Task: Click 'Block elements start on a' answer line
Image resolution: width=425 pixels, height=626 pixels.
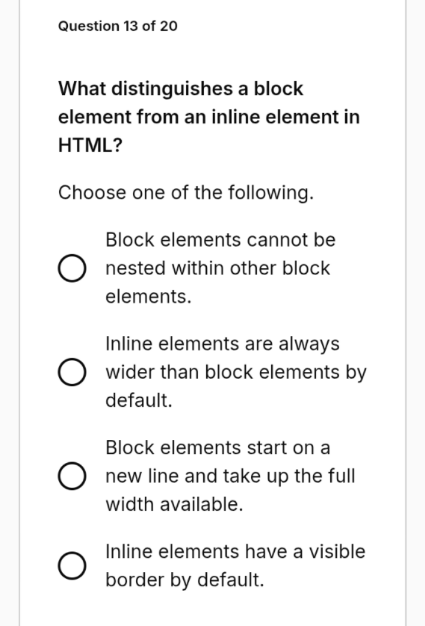Action: [x=218, y=448]
